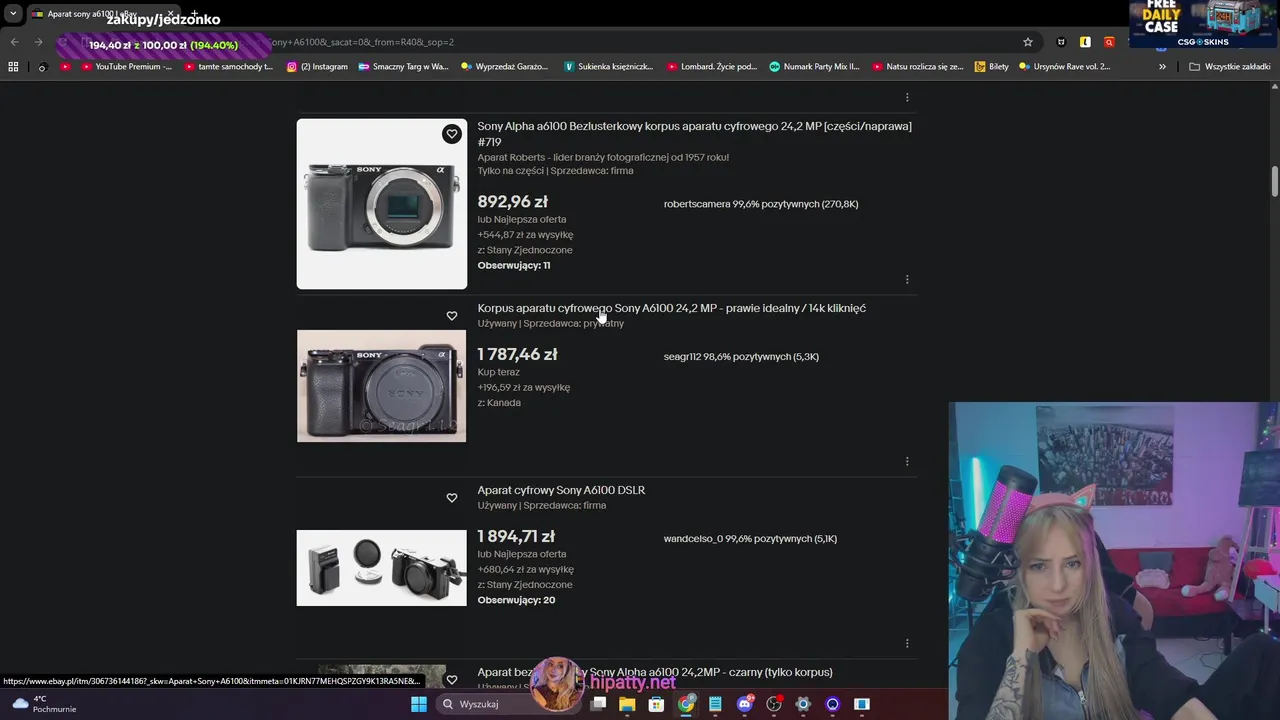
Task: Open the three-dot menu below the 892,96 zł listing
Action: tap(907, 279)
